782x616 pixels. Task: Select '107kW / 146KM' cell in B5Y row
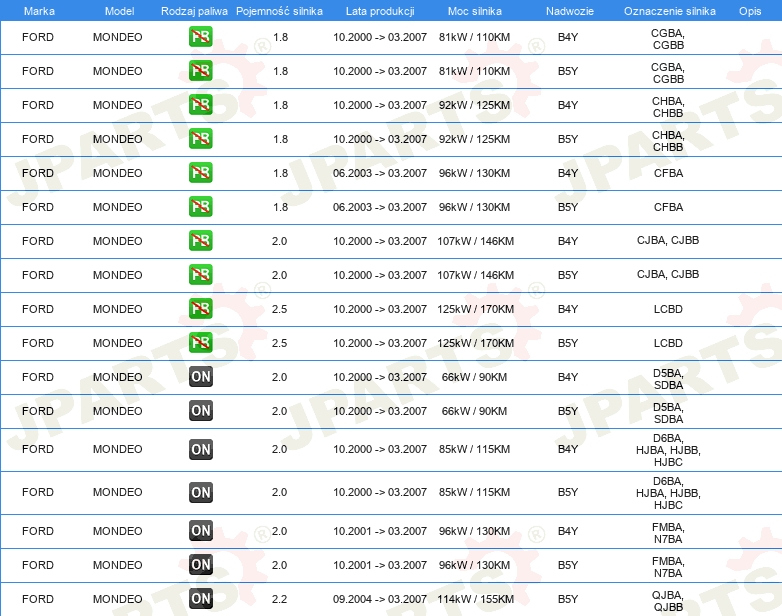click(x=475, y=275)
